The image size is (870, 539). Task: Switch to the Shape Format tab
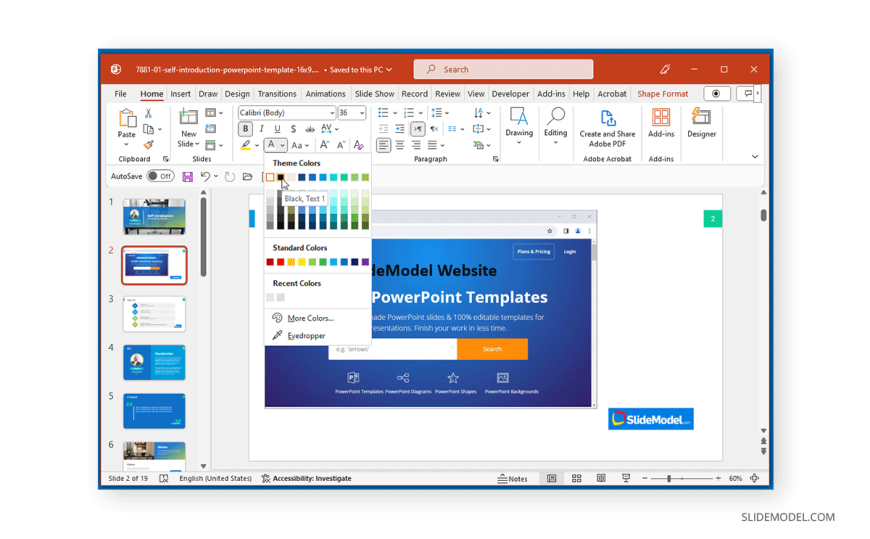click(662, 94)
